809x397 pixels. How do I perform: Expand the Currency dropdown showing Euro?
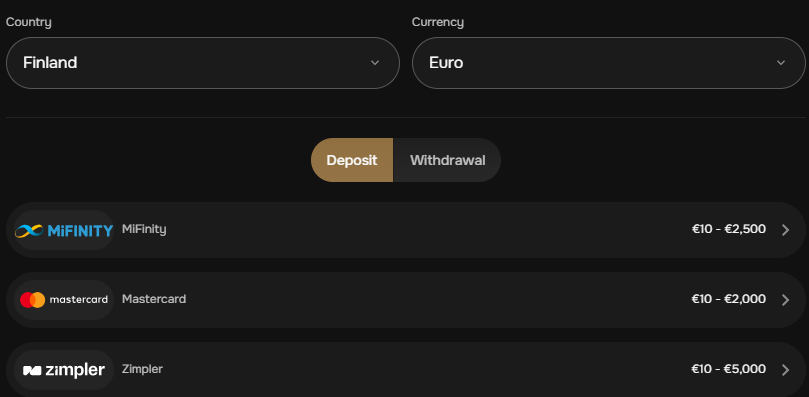pos(608,63)
